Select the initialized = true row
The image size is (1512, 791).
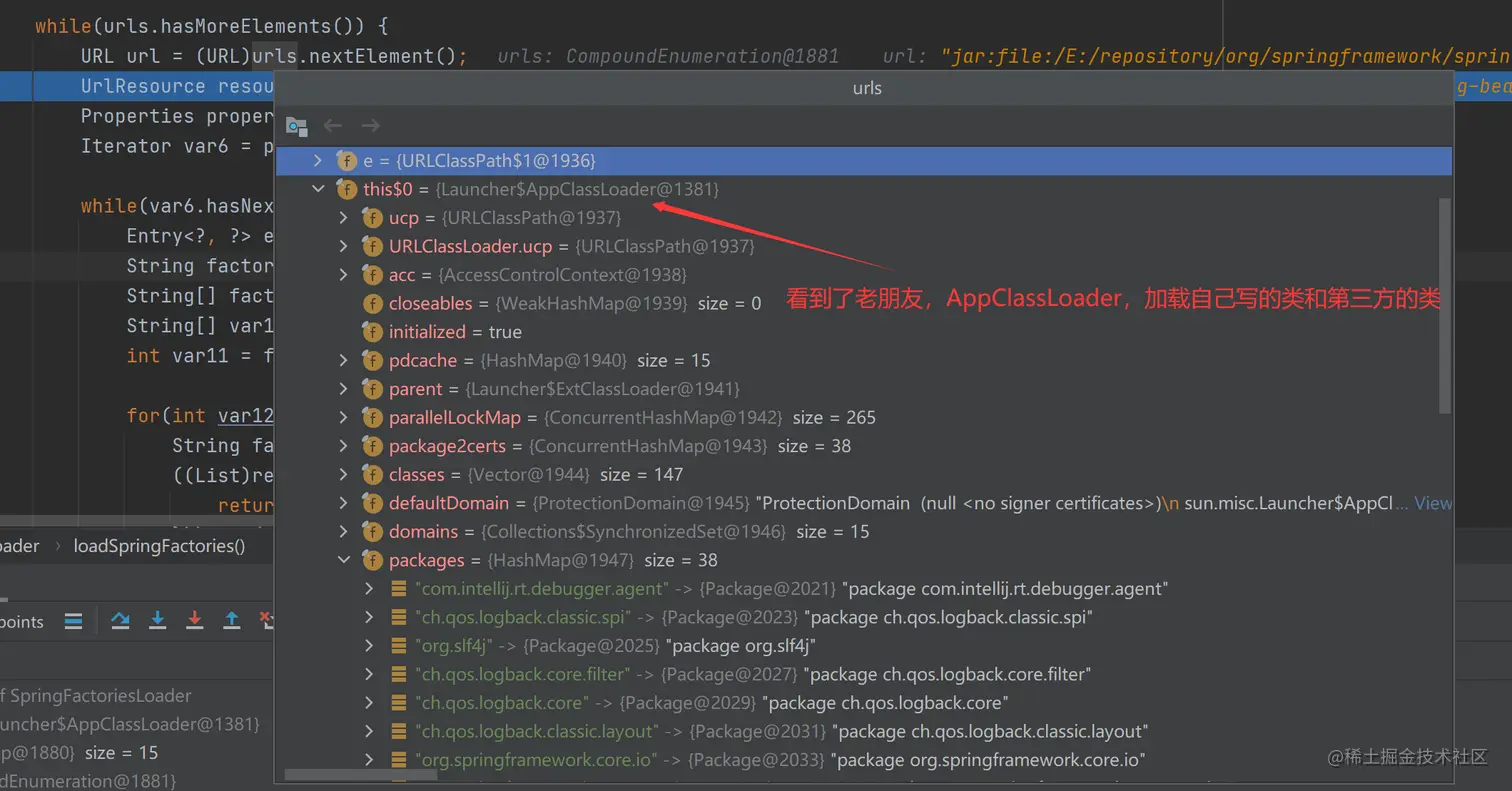pyautogui.click(x=863, y=332)
